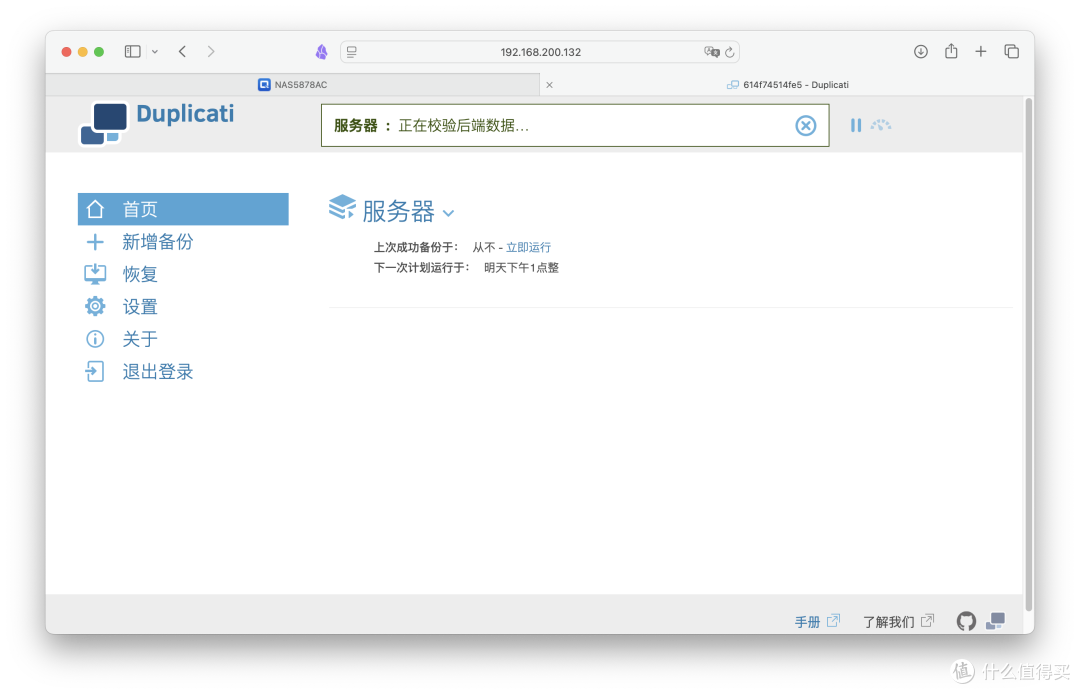Open the 关于 about page
Screen dimensions: 1080x694
click(140, 339)
